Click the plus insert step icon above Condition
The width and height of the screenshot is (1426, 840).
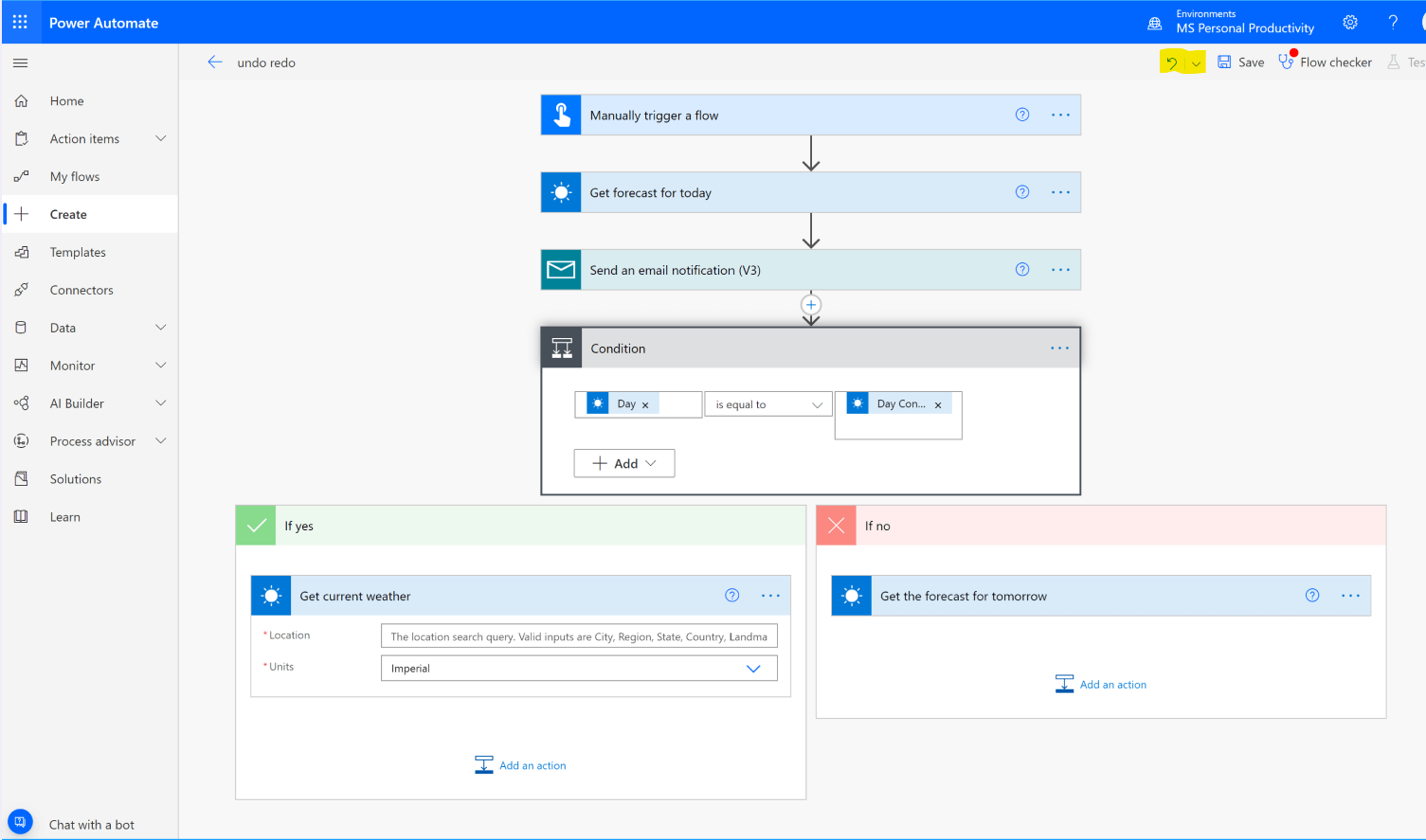click(x=811, y=305)
